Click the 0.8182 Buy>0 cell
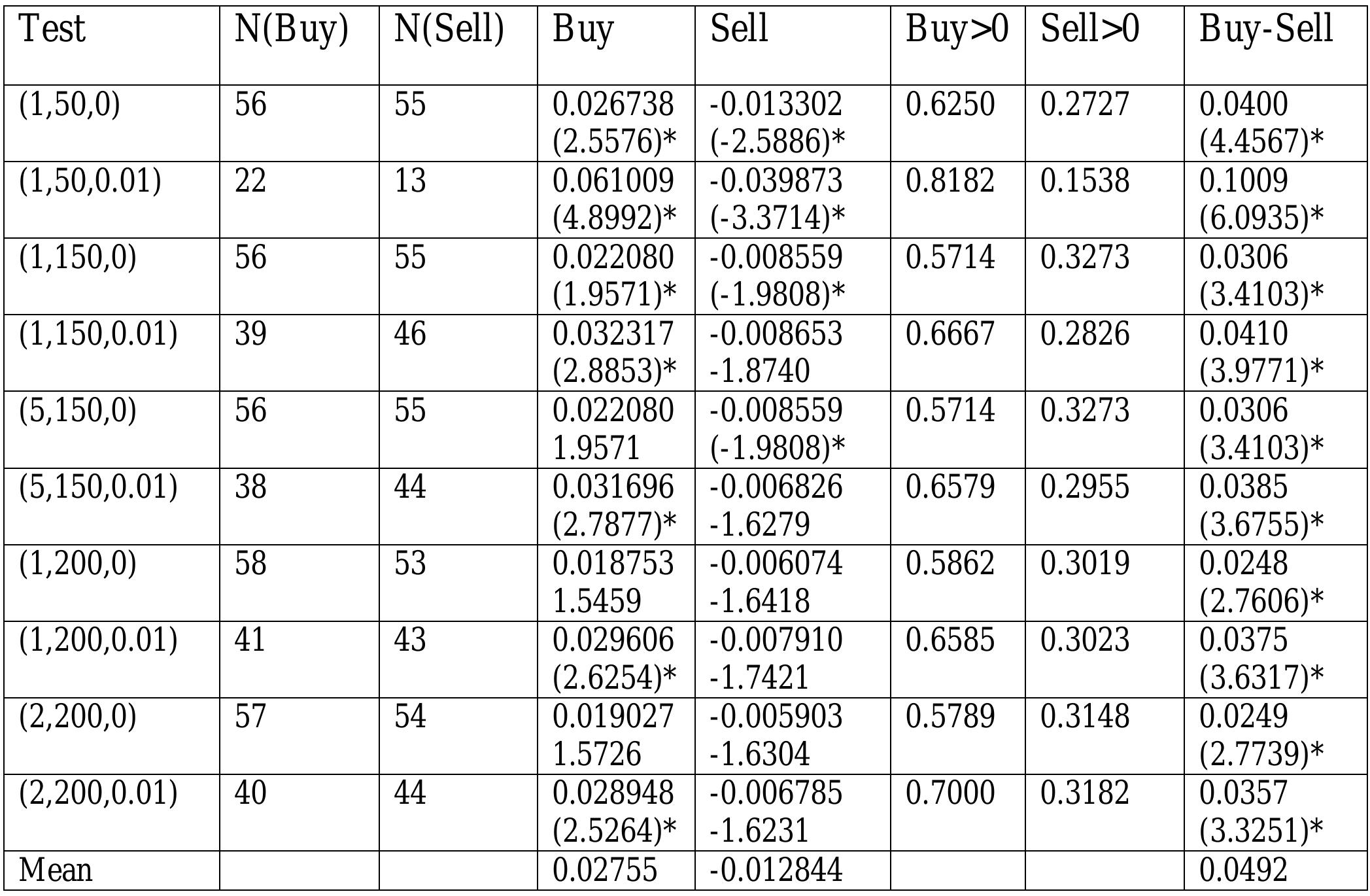Screen dimensions: 1370x896 pos(950,181)
